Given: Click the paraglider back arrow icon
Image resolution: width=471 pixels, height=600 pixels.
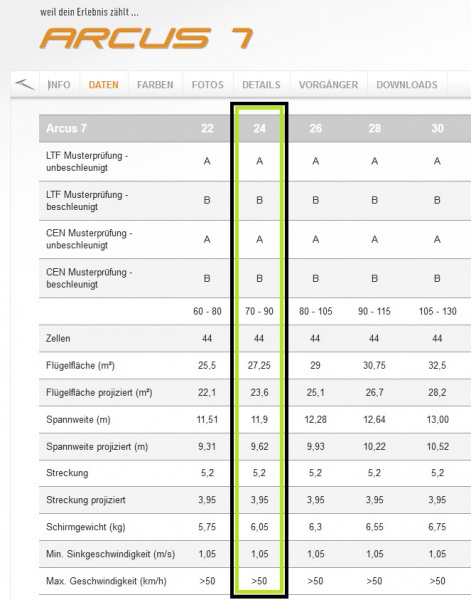Looking at the screenshot, I should pyautogui.click(x=25, y=84).
